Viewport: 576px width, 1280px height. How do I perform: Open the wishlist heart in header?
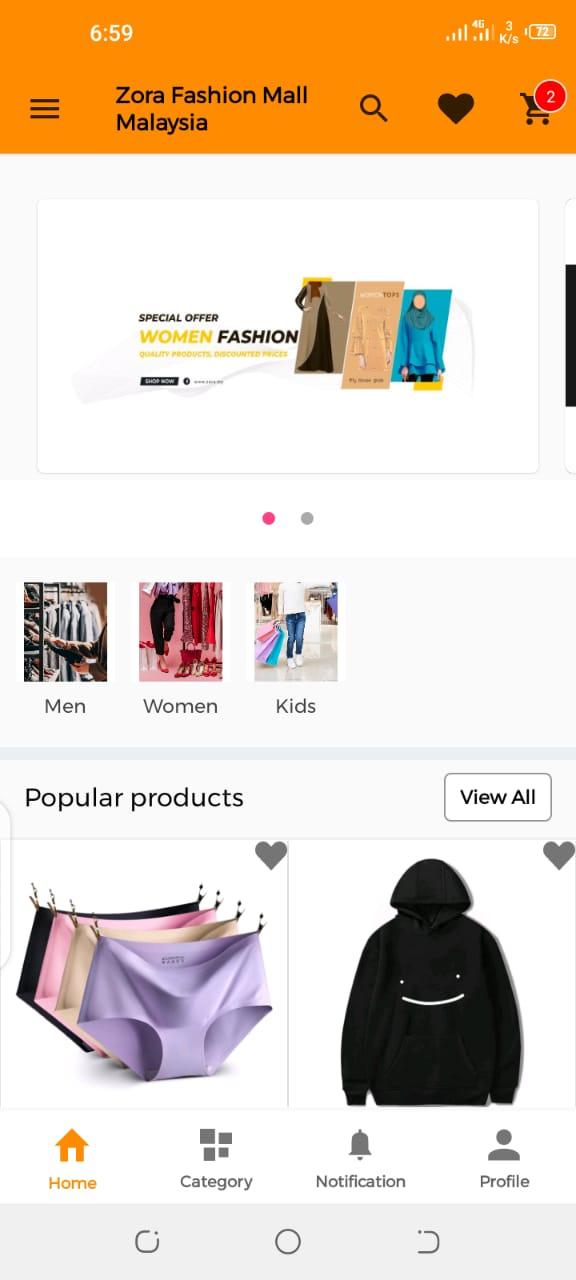tap(456, 108)
